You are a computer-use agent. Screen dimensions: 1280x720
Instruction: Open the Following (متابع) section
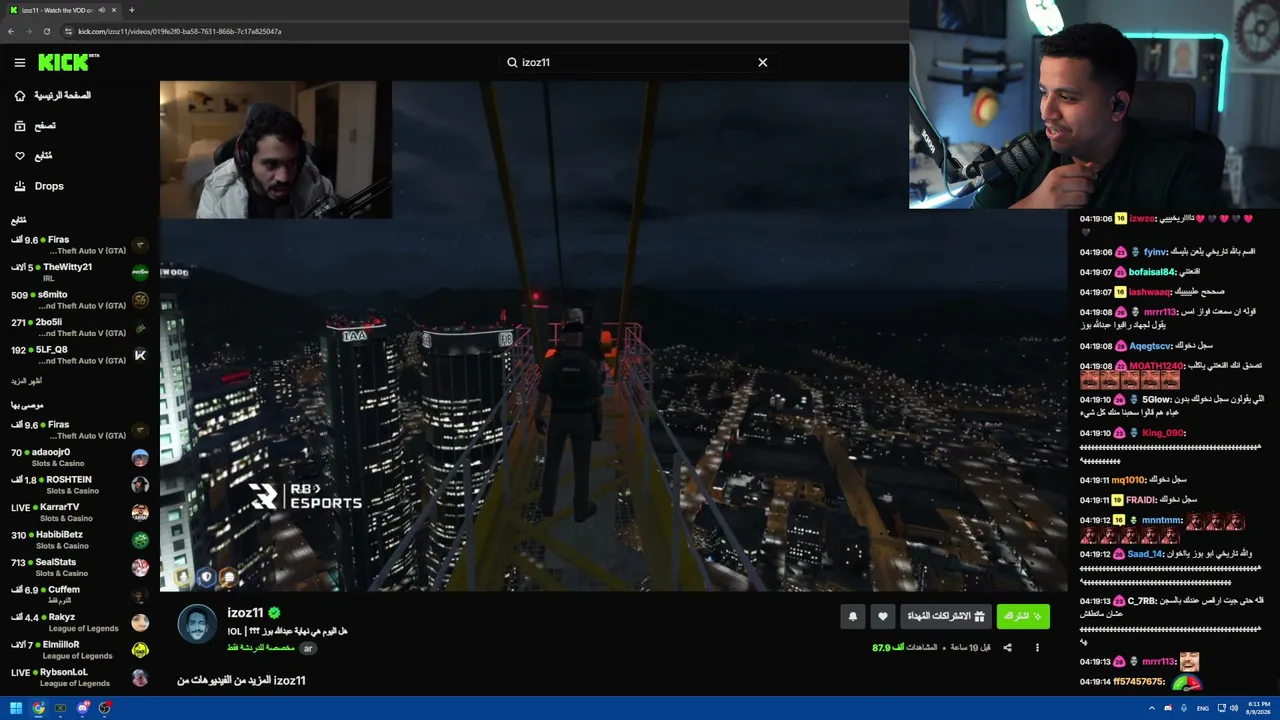(x=33, y=156)
